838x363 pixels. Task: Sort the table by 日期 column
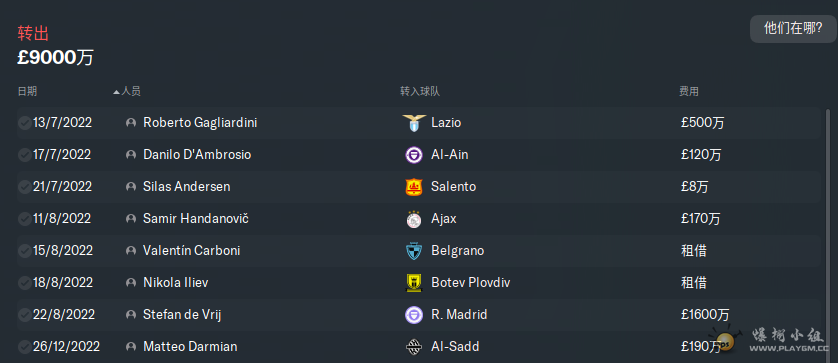27,91
